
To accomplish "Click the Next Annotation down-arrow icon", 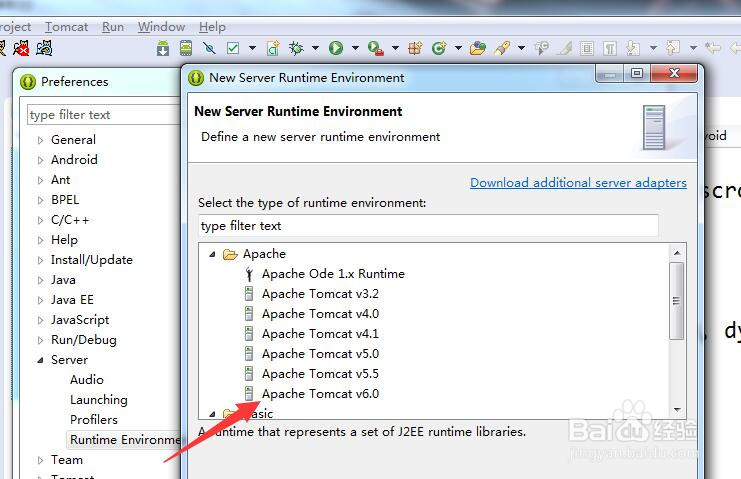I will 633,48.
